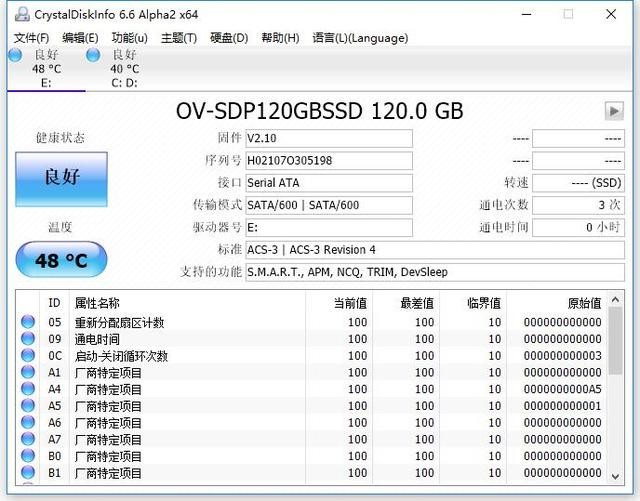Click the status circle for drive E:
Screen dimensions: 640x501
(15, 55)
